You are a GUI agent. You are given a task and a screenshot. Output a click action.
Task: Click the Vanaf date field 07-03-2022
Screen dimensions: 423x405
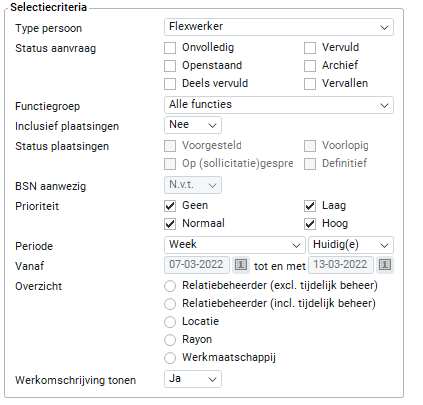(197, 265)
